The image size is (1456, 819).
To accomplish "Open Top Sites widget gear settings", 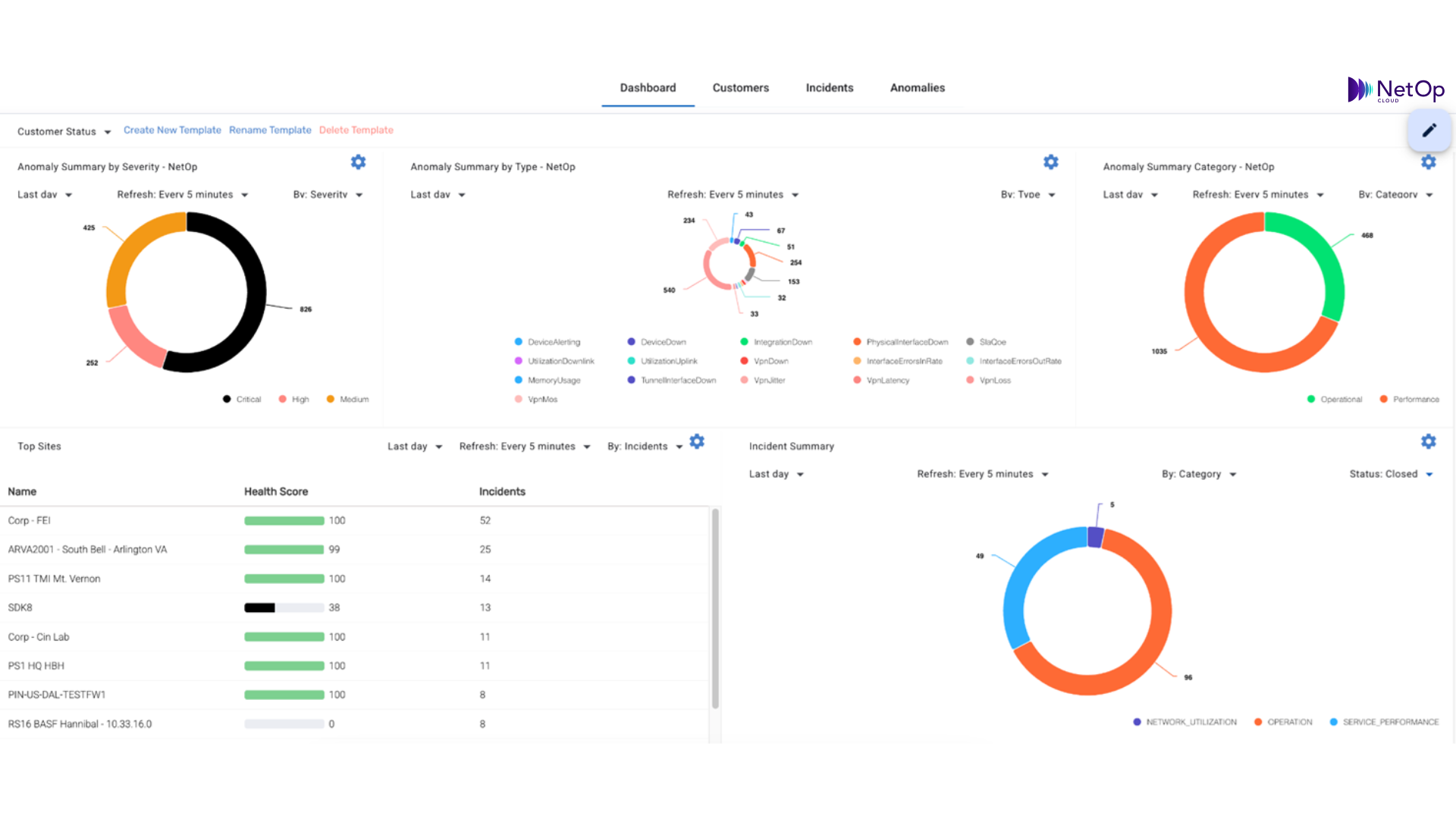I will tap(697, 442).
